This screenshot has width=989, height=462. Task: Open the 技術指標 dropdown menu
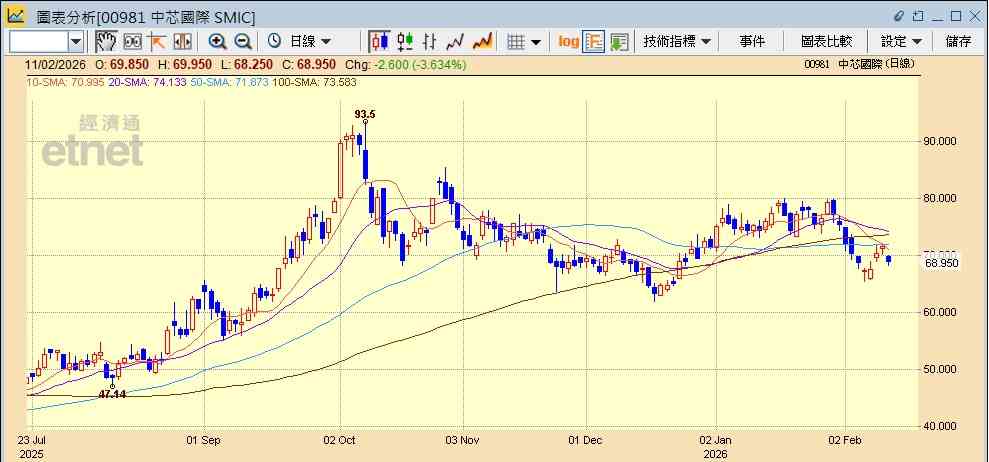(676, 42)
